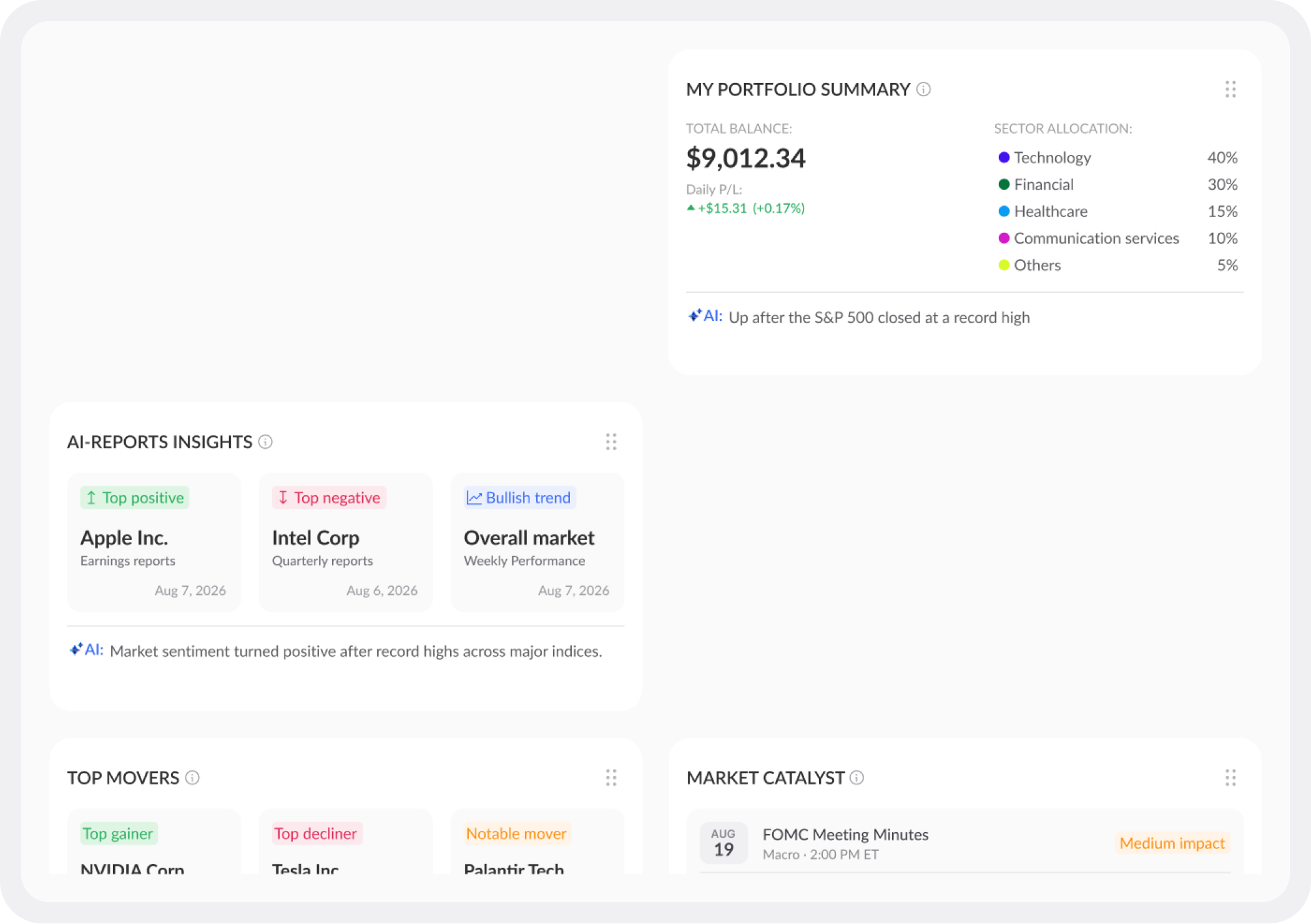Click the Bullish trend tag label
The width and height of the screenshot is (1311, 924).
[x=528, y=498]
